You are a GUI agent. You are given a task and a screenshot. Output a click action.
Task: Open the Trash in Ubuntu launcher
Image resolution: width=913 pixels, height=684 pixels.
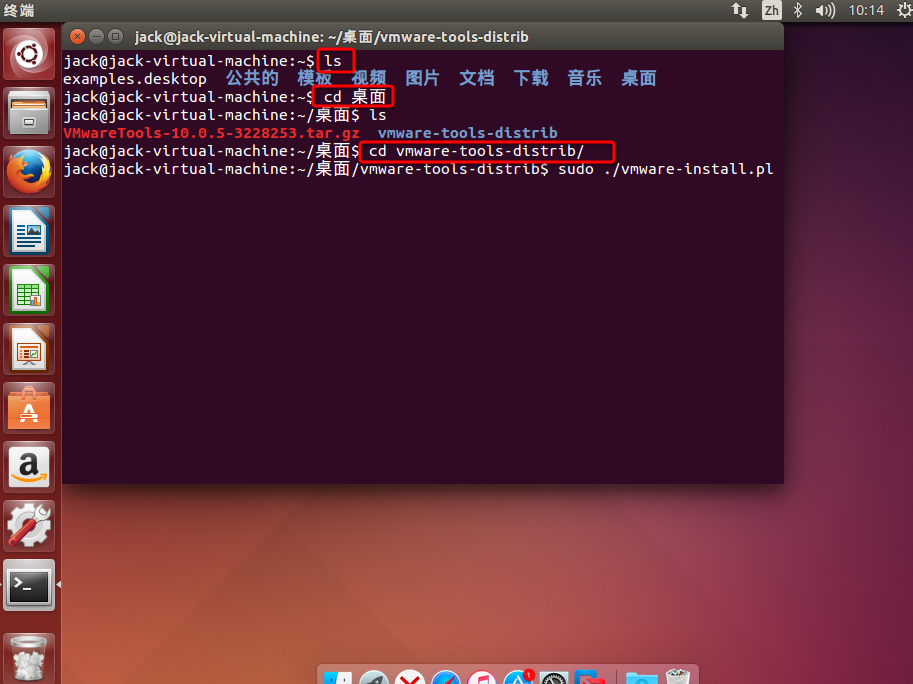29,658
